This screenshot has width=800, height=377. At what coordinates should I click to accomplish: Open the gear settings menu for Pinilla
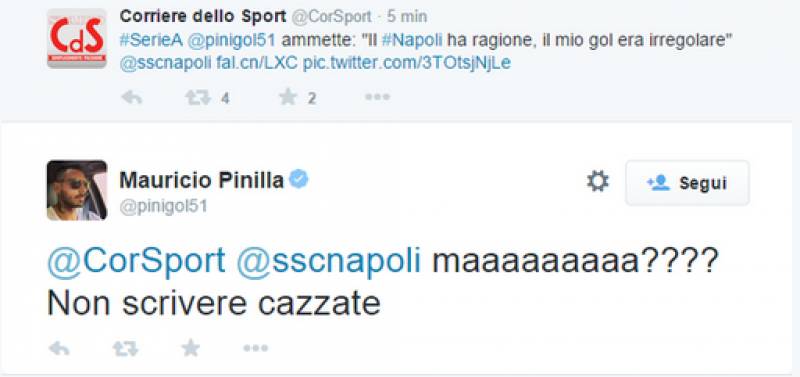[x=598, y=182]
